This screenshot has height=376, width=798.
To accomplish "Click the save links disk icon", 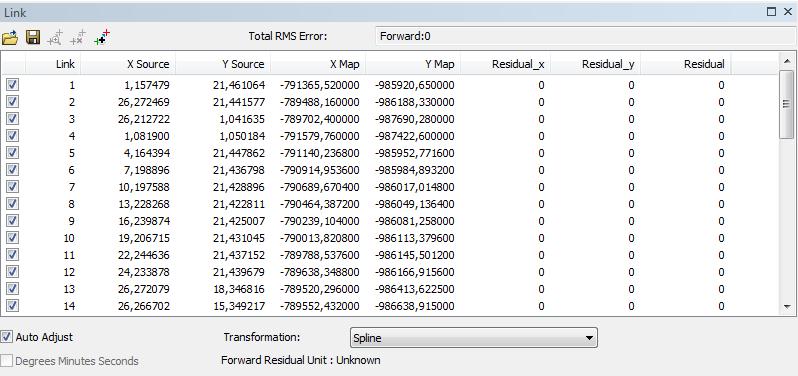I will 33,37.
